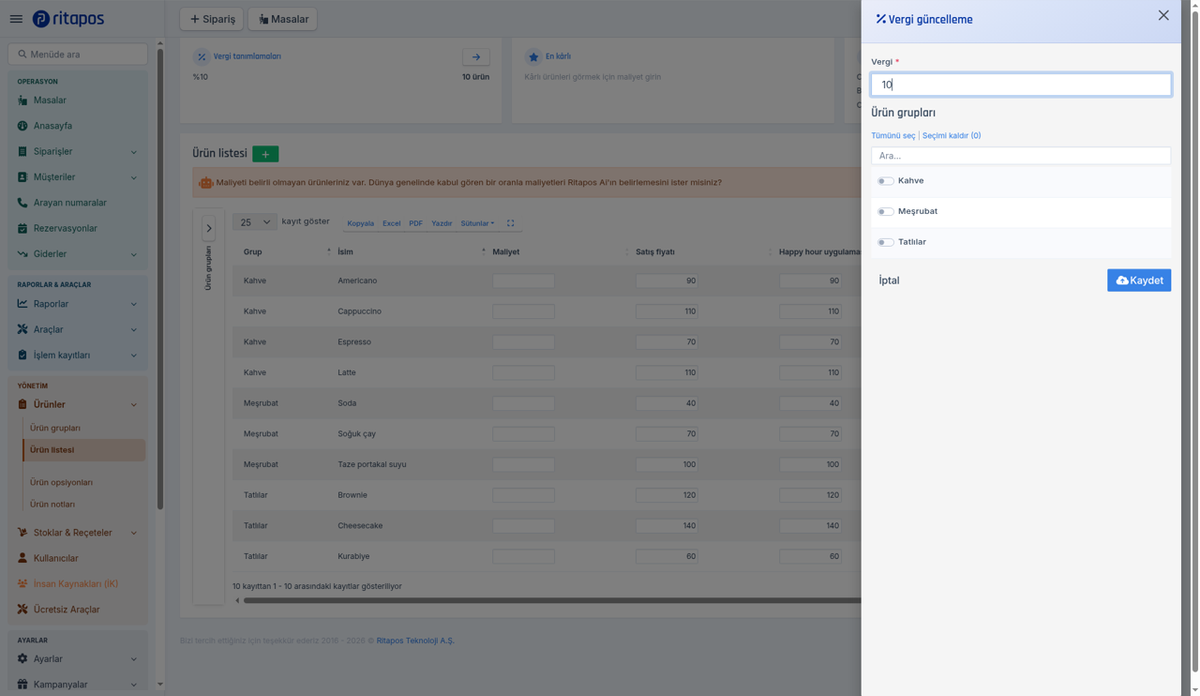1200x696 pixels.
Task: Click the İnsan Kaynakları icon
Action: pos(23,584)
